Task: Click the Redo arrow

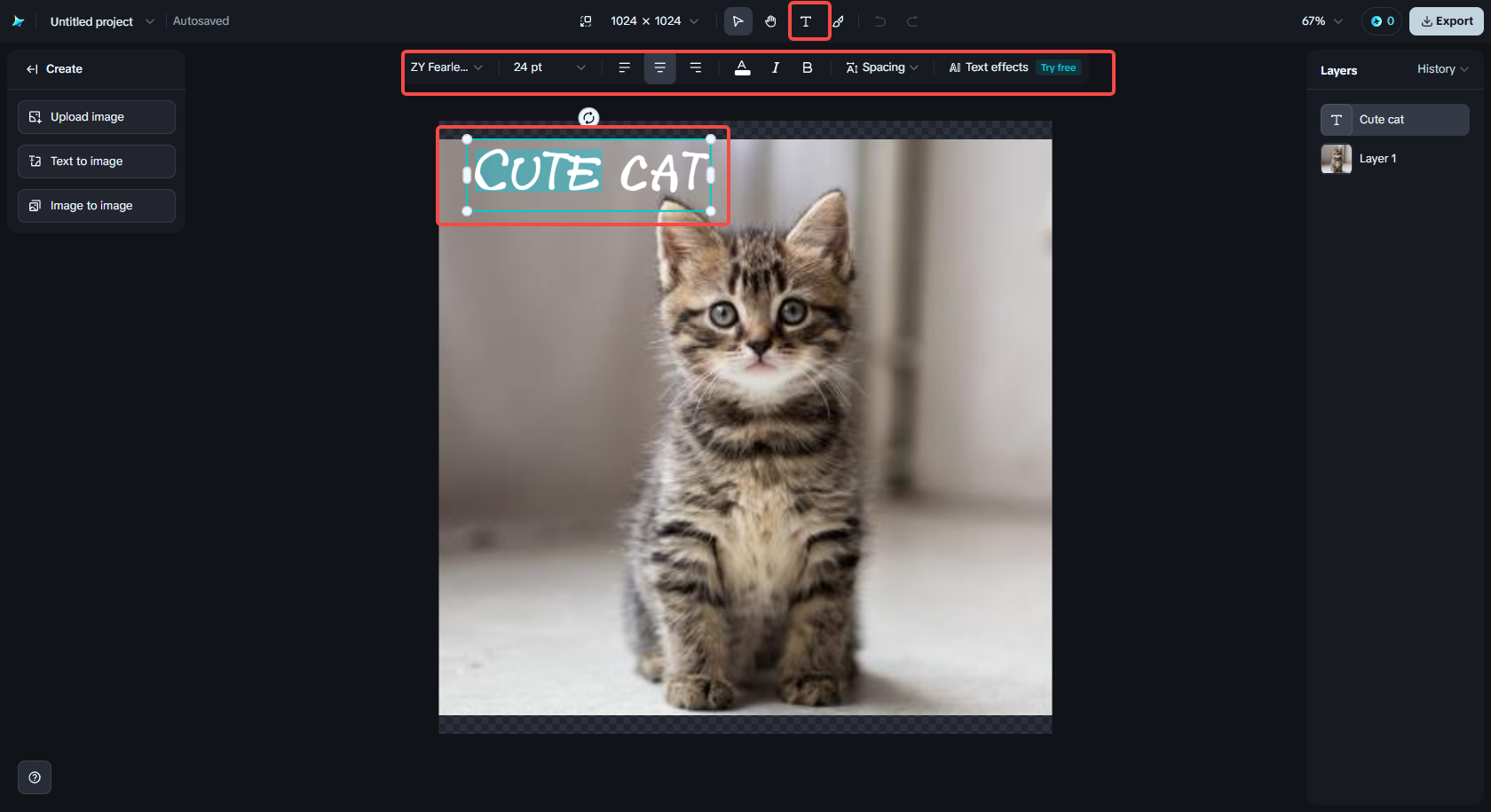Action: click(x=912, y=21)
